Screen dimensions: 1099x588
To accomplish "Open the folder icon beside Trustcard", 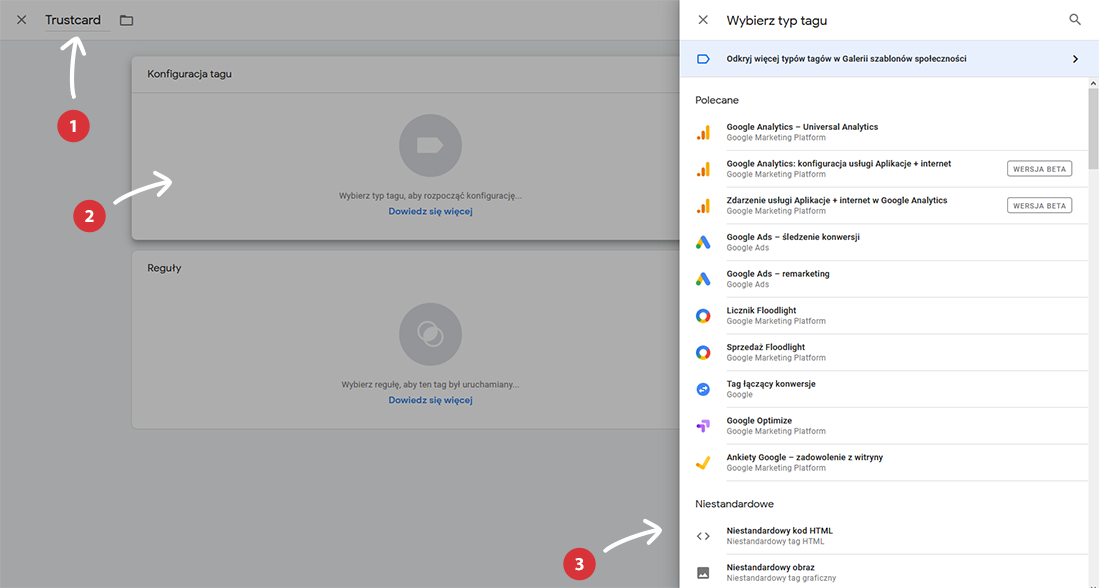I will [x=126, y=20].
